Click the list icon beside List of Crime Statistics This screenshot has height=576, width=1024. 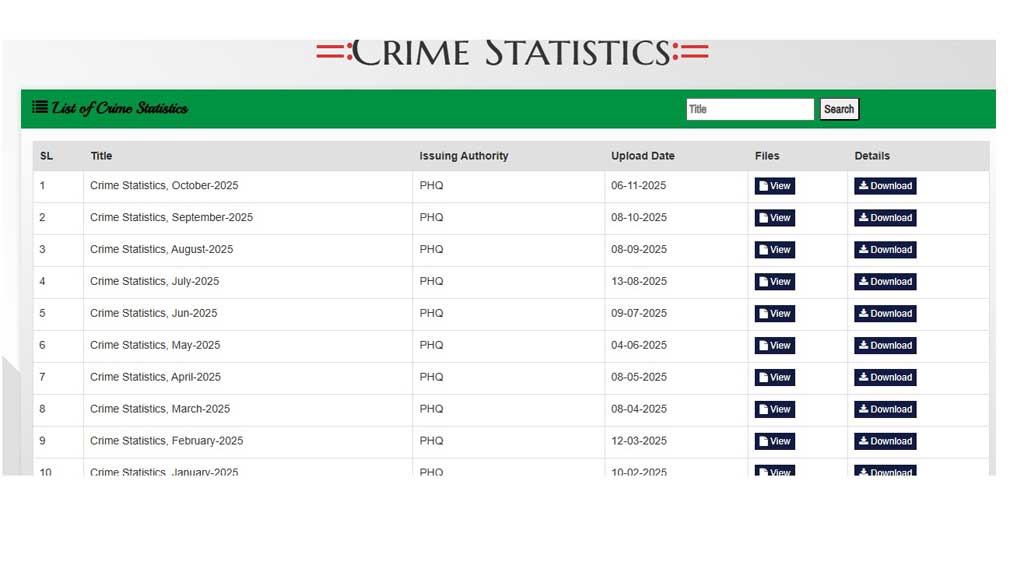click(x=40, y=107)
